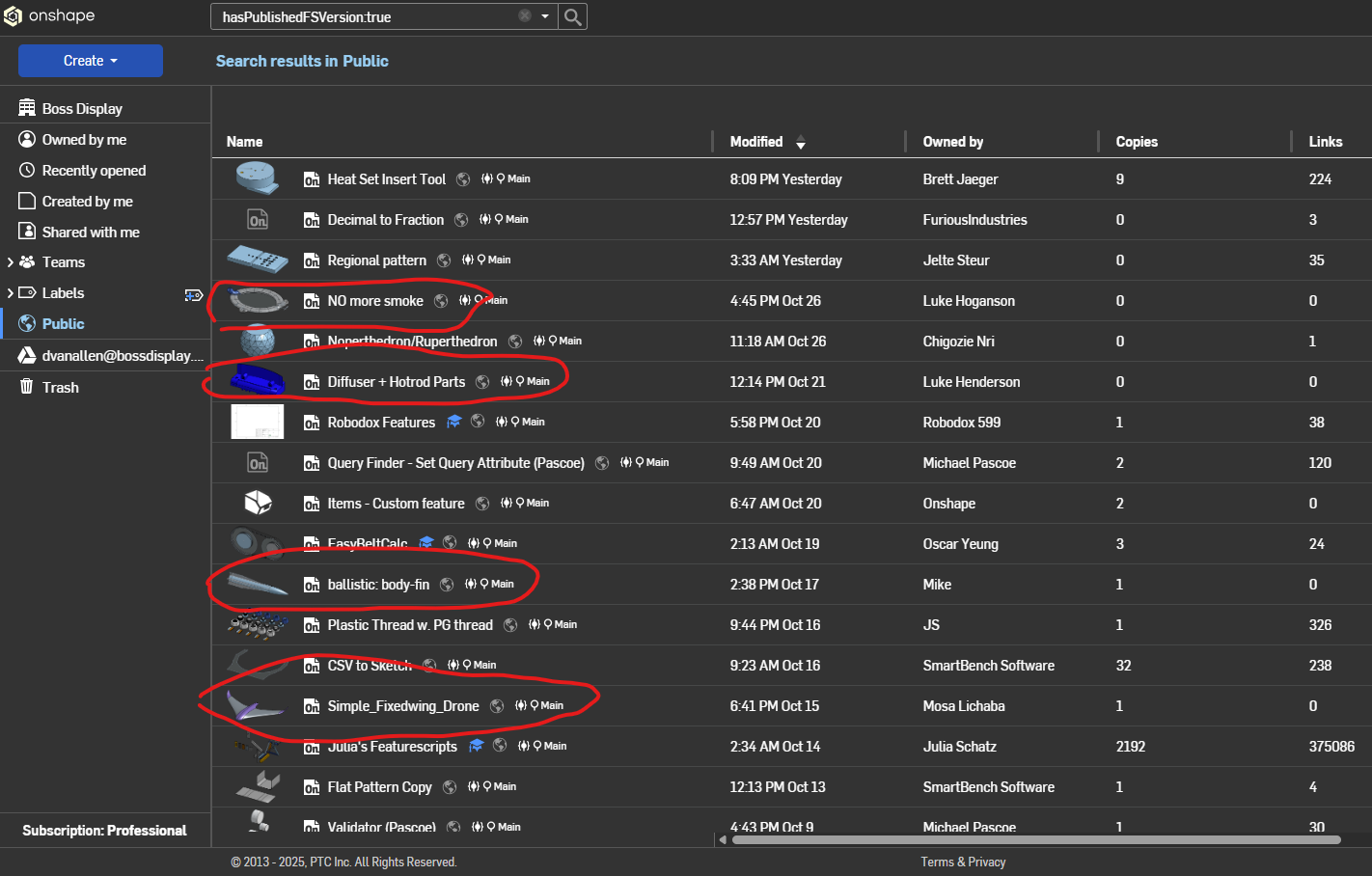Click the Regional pattern thumbnail
Image resolution: width=1372 pixels, height=876 pixels.
tap(258, 260)
